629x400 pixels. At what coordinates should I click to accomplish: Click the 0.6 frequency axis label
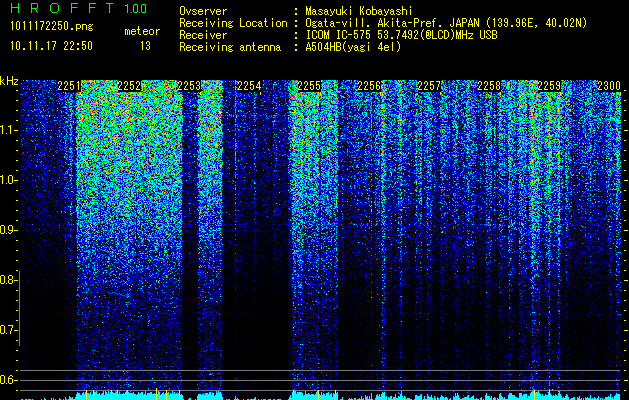click(x=8, y=380)
